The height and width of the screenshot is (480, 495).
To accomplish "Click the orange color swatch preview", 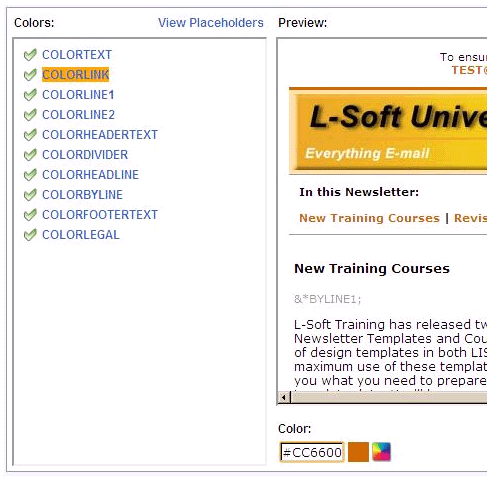I will tap(358, 452).
